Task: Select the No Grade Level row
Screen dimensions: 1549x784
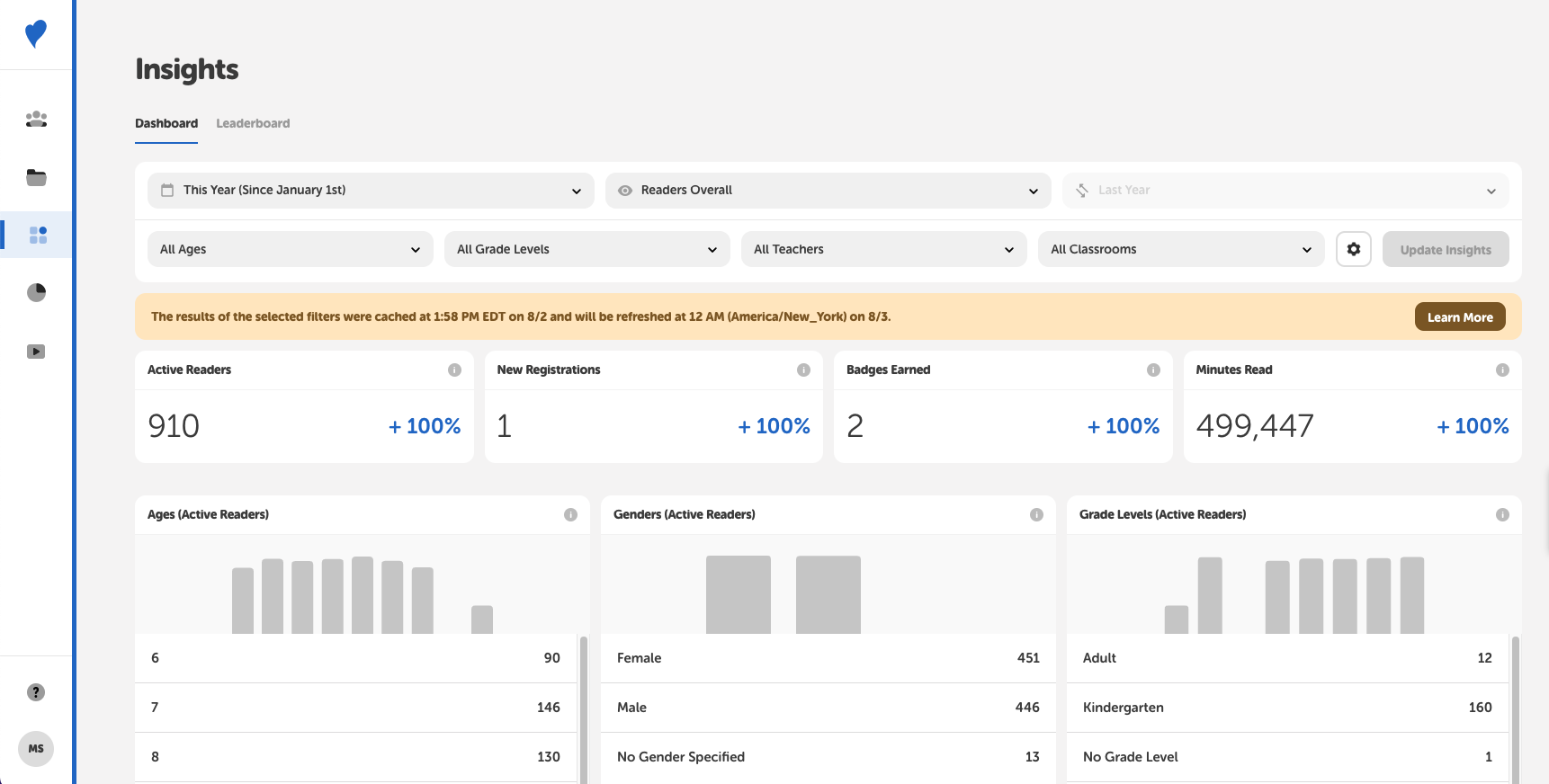Action: 1288,757
